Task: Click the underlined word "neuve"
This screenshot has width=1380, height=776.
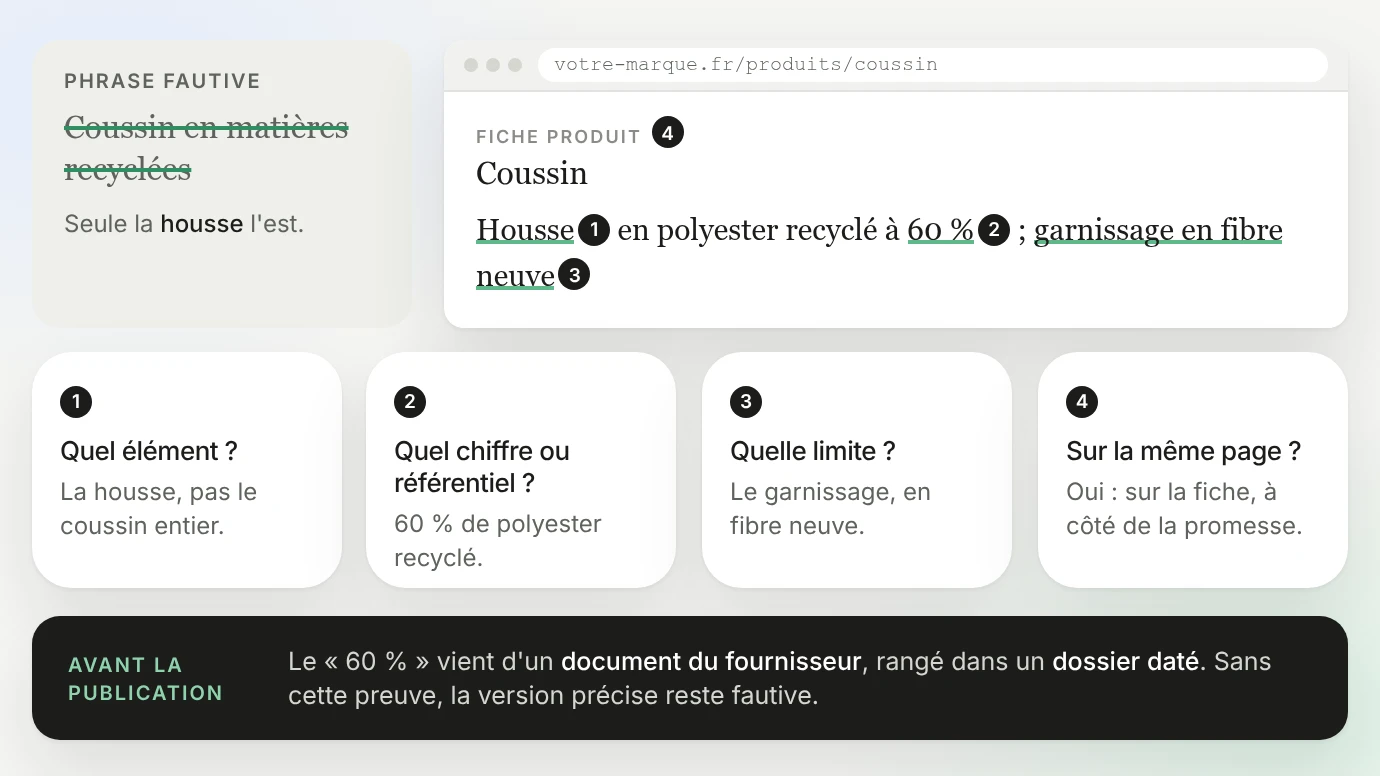Action: (x=515, y=276)
